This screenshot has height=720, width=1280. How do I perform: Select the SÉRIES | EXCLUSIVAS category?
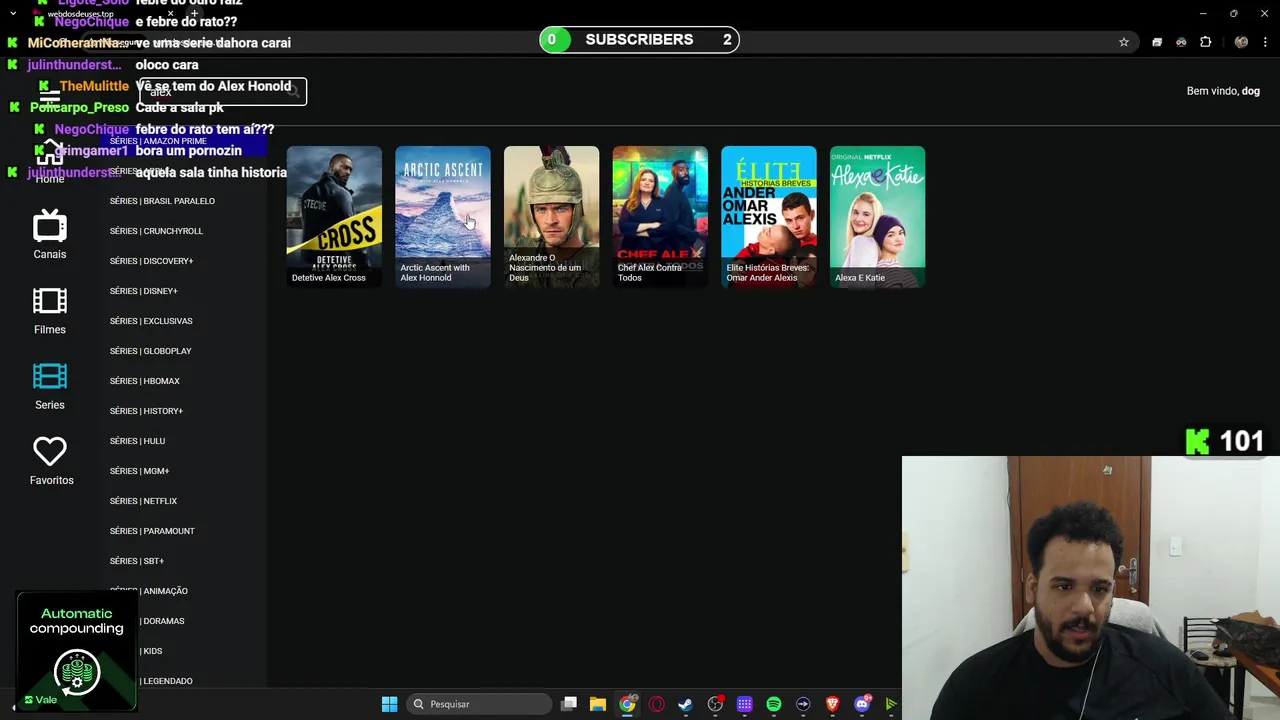pyautogui.click(x=151, y=321)
